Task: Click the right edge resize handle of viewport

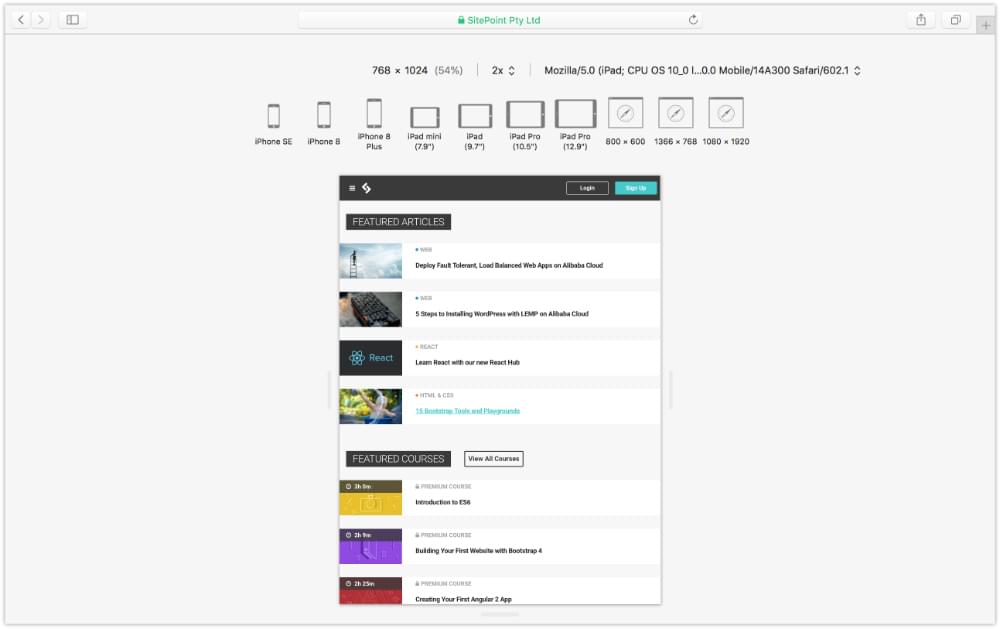Action: [x=670, y=390]
